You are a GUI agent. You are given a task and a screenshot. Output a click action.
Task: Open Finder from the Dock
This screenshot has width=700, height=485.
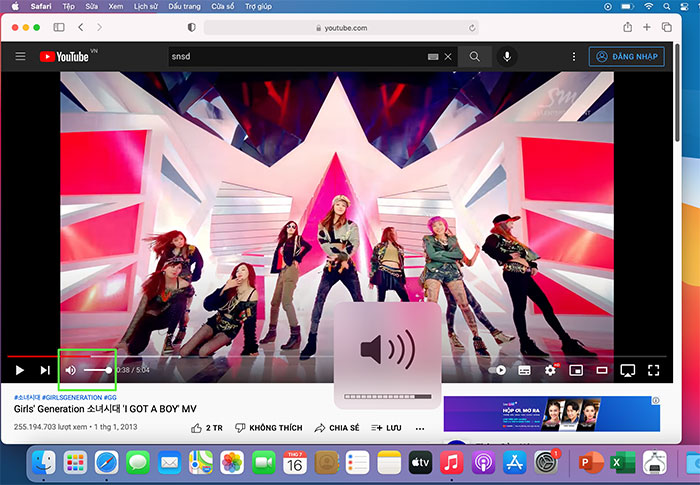click(x=43, y=462)
